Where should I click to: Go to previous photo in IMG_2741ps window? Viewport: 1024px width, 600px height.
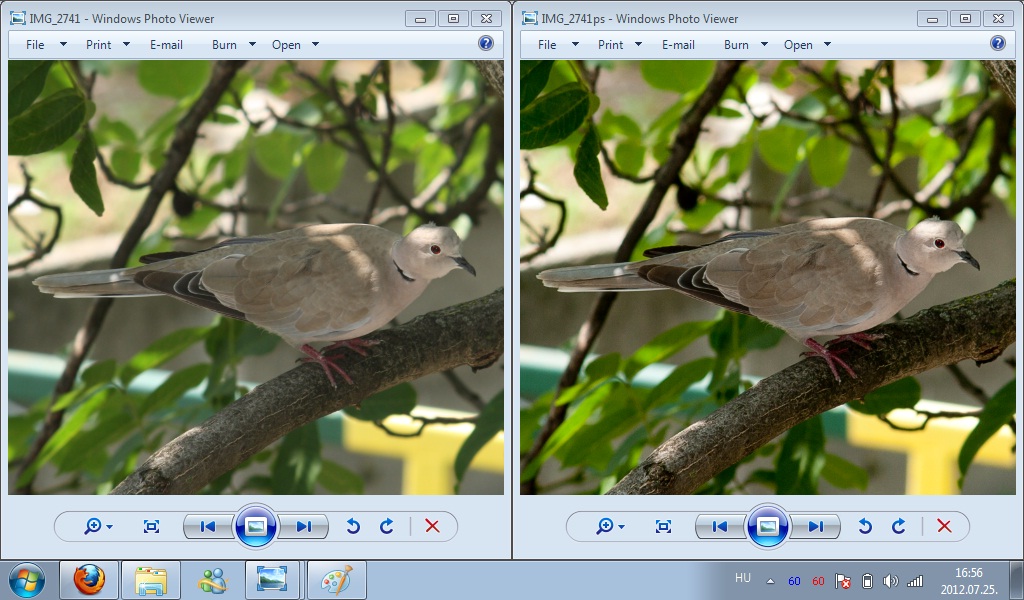pos(720,526)
